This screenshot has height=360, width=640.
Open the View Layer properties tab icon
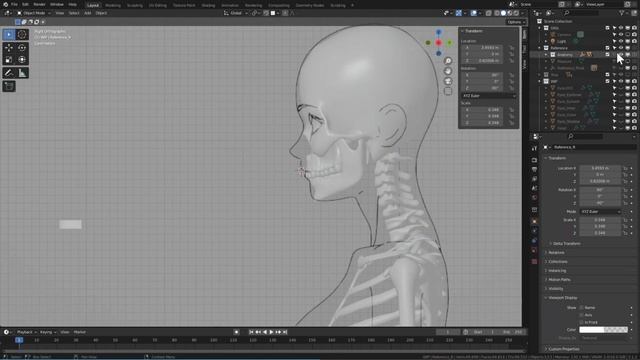point(534,179)
